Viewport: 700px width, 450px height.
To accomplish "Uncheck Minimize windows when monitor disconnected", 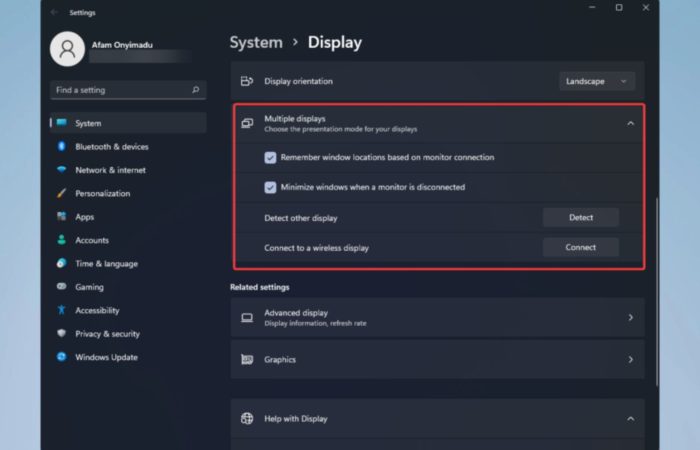I will click(x=270, y=188).
